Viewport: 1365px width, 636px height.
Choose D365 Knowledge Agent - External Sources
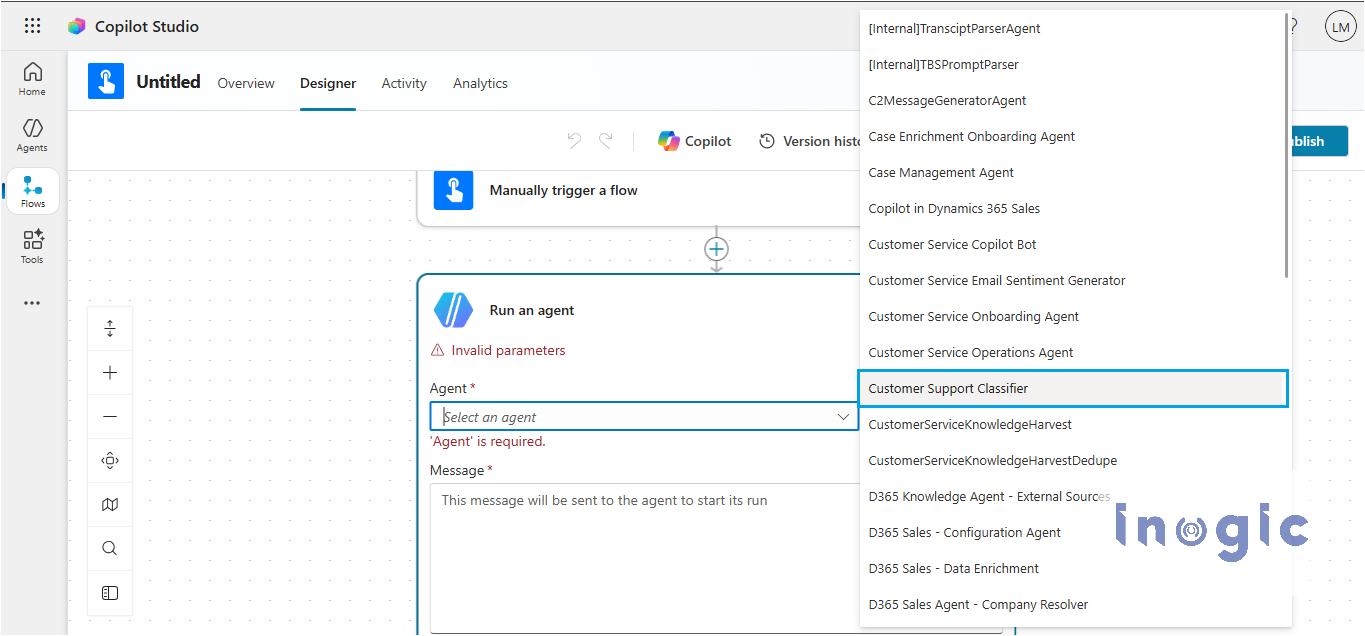1072,496
